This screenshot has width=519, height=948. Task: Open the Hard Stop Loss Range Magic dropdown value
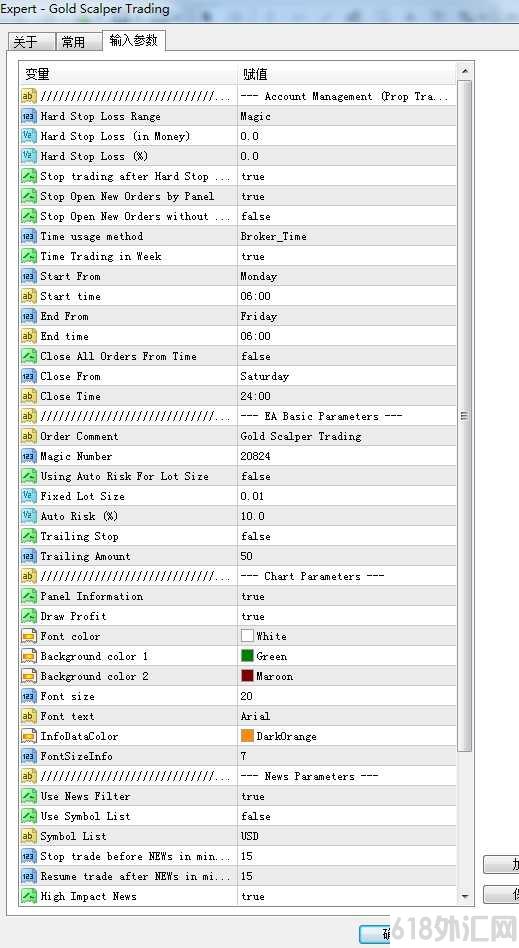pyautogui.click(x=347, y=117)
